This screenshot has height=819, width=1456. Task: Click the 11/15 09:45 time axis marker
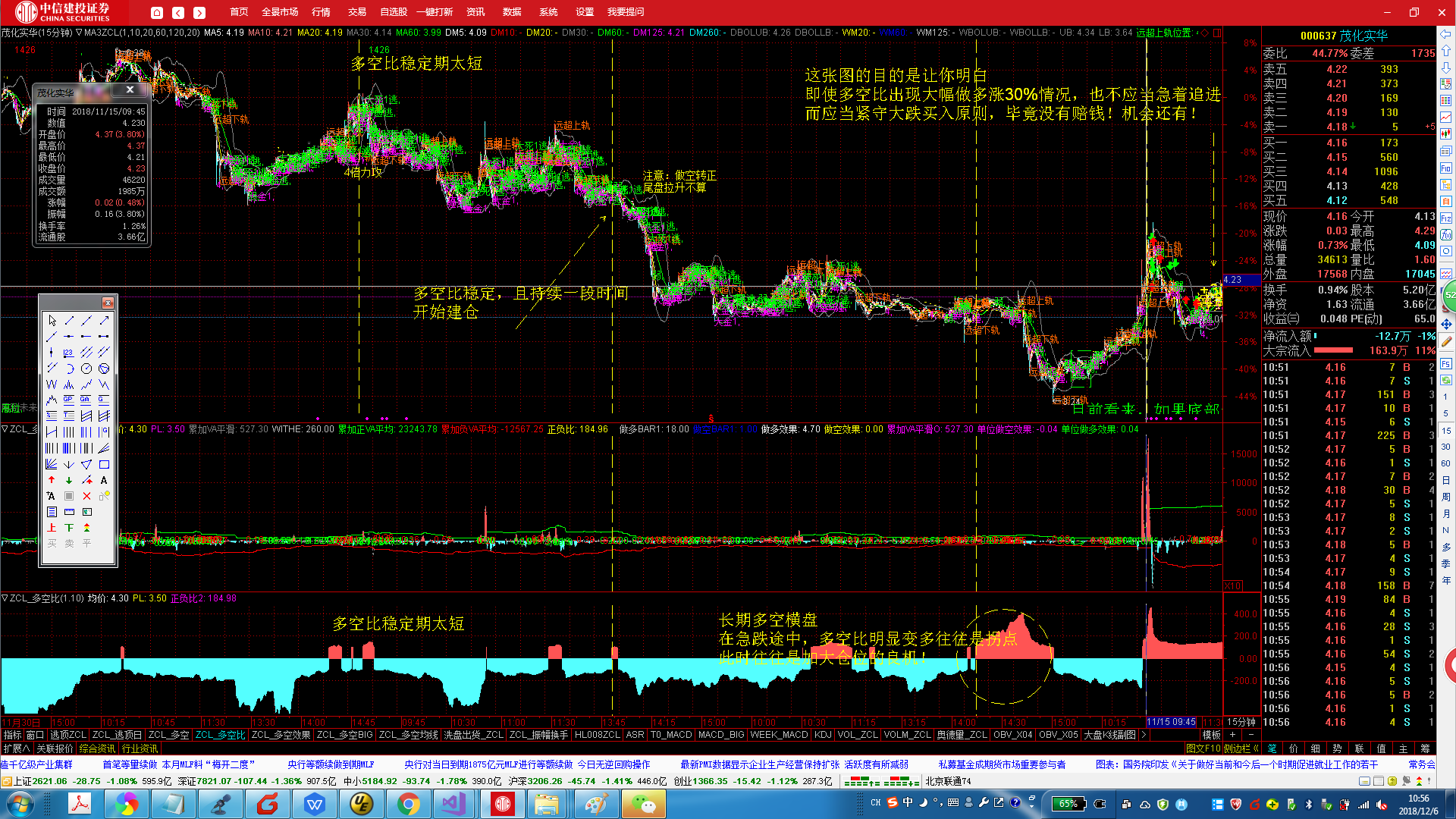coord(1172,722)
